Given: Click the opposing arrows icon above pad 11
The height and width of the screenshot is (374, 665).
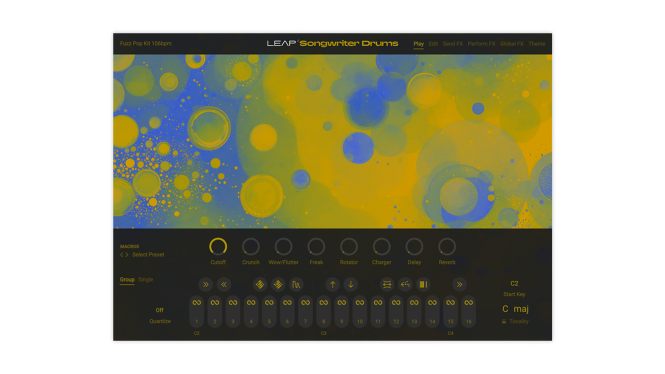Looking at the screenshot, I should 387,285.
